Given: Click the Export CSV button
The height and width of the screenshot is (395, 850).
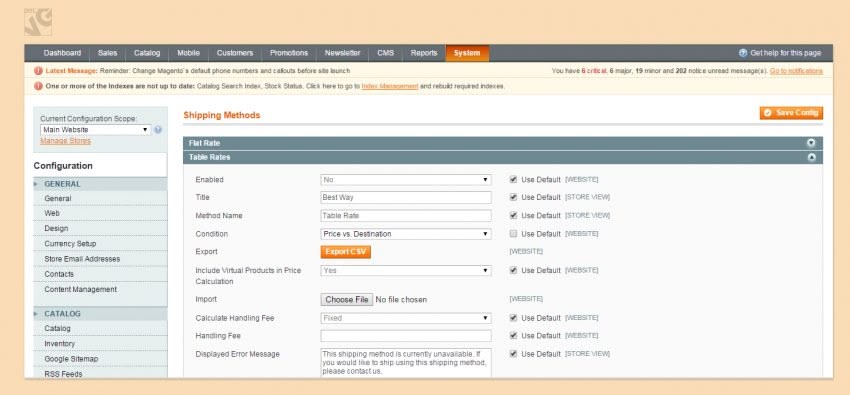Looking at the screenshot, I should [x=345, y=252].
